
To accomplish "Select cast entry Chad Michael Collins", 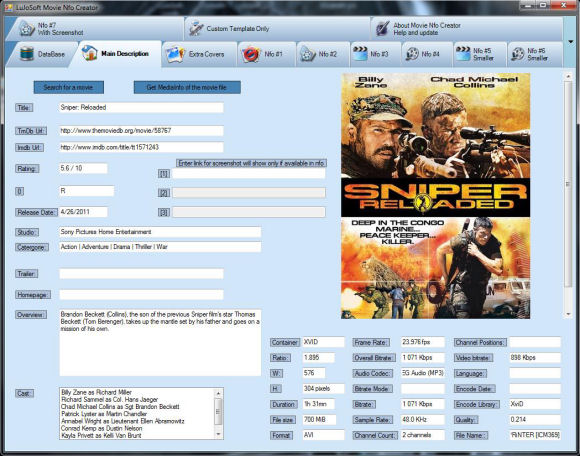I will pos(120,407).
